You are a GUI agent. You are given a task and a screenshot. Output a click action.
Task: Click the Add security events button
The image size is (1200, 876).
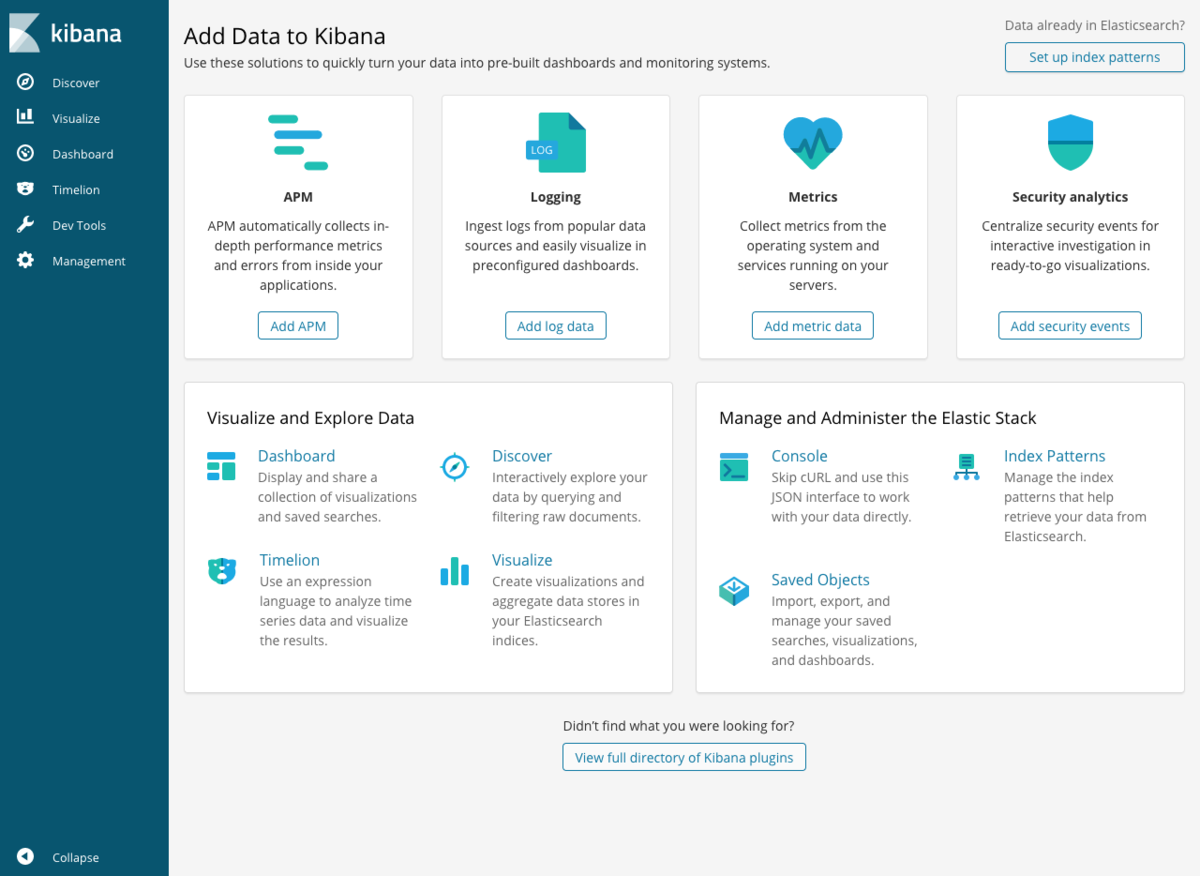click(1070, 326)
